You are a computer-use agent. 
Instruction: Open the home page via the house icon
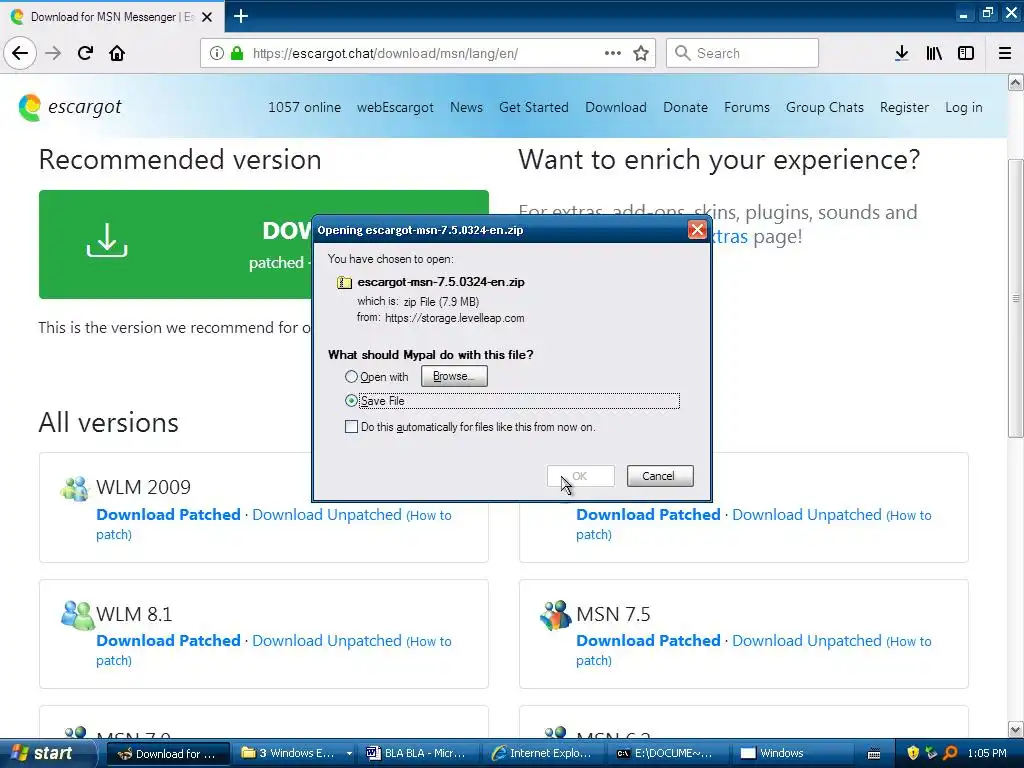(x=117, y=53)
